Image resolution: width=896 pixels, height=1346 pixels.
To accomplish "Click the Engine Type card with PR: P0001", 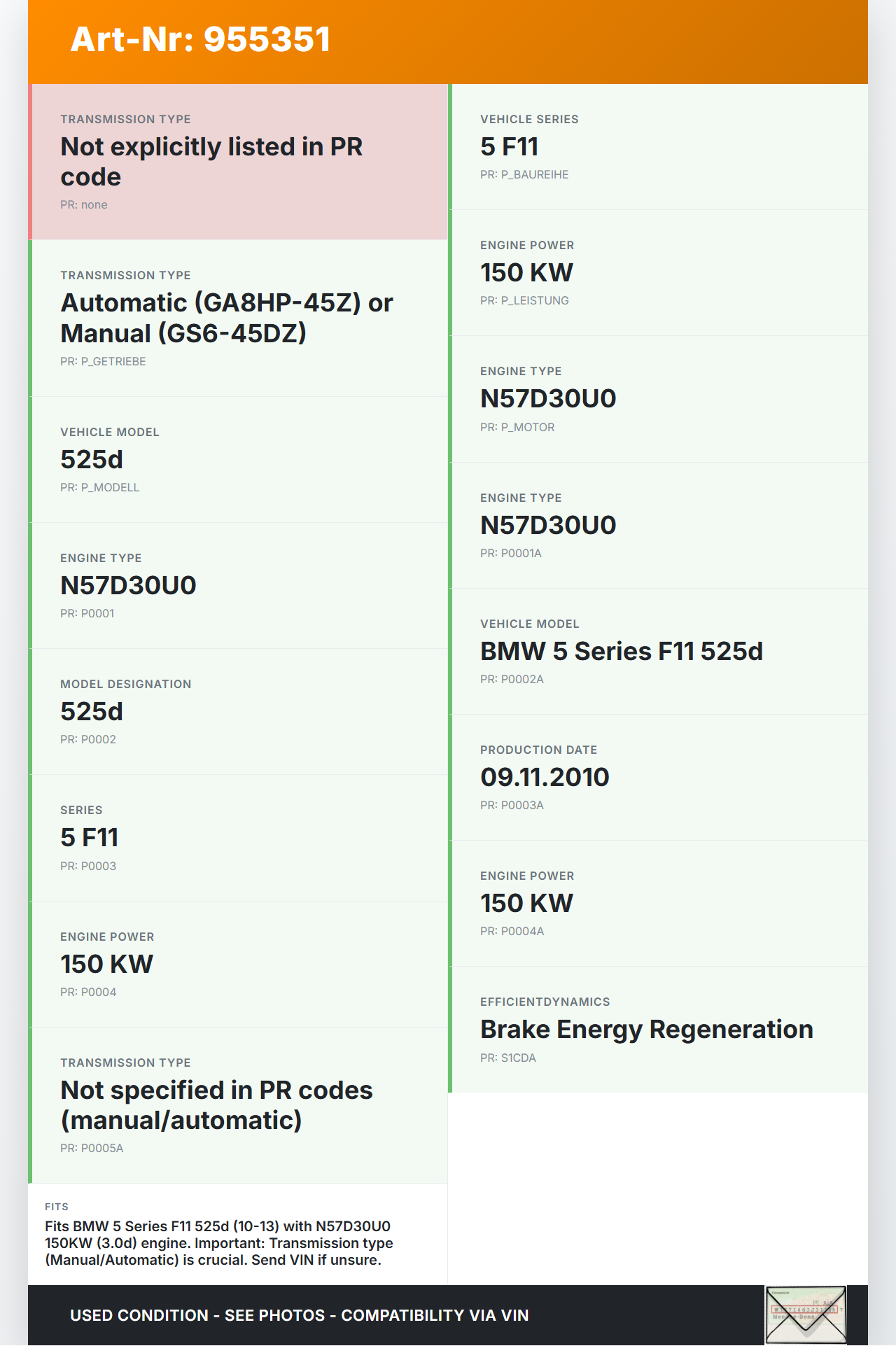I will click(x=238, y=586).
